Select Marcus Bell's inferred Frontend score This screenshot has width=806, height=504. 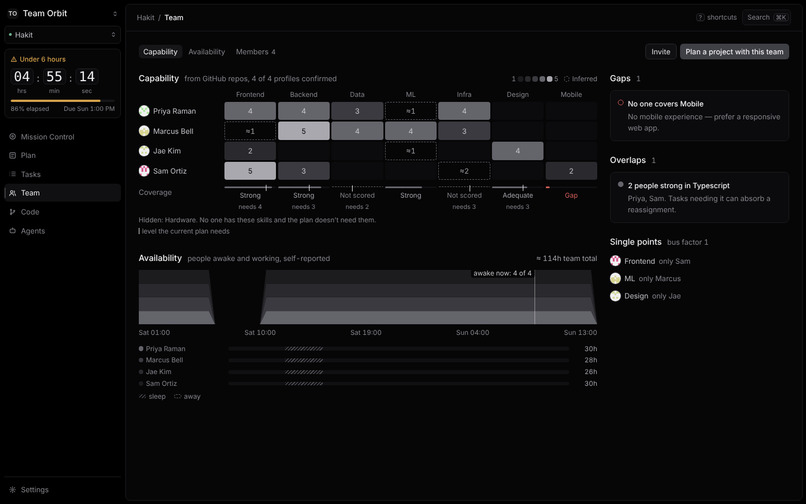(250, 131)
